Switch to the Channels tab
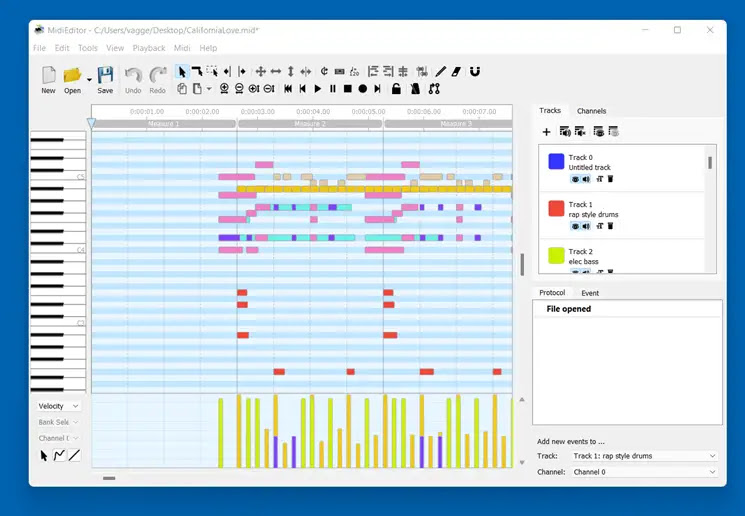745x516 pixels. coord(592,111)
